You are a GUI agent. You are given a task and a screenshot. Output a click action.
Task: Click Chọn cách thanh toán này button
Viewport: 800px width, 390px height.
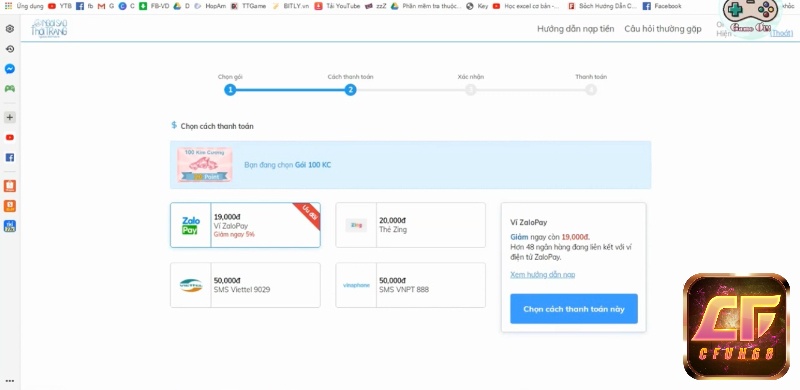click(x=574, y=309)
